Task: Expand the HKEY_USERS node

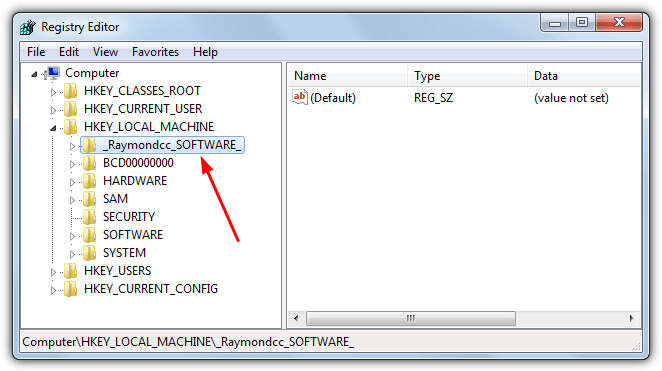Action: (x=53, y=272)
